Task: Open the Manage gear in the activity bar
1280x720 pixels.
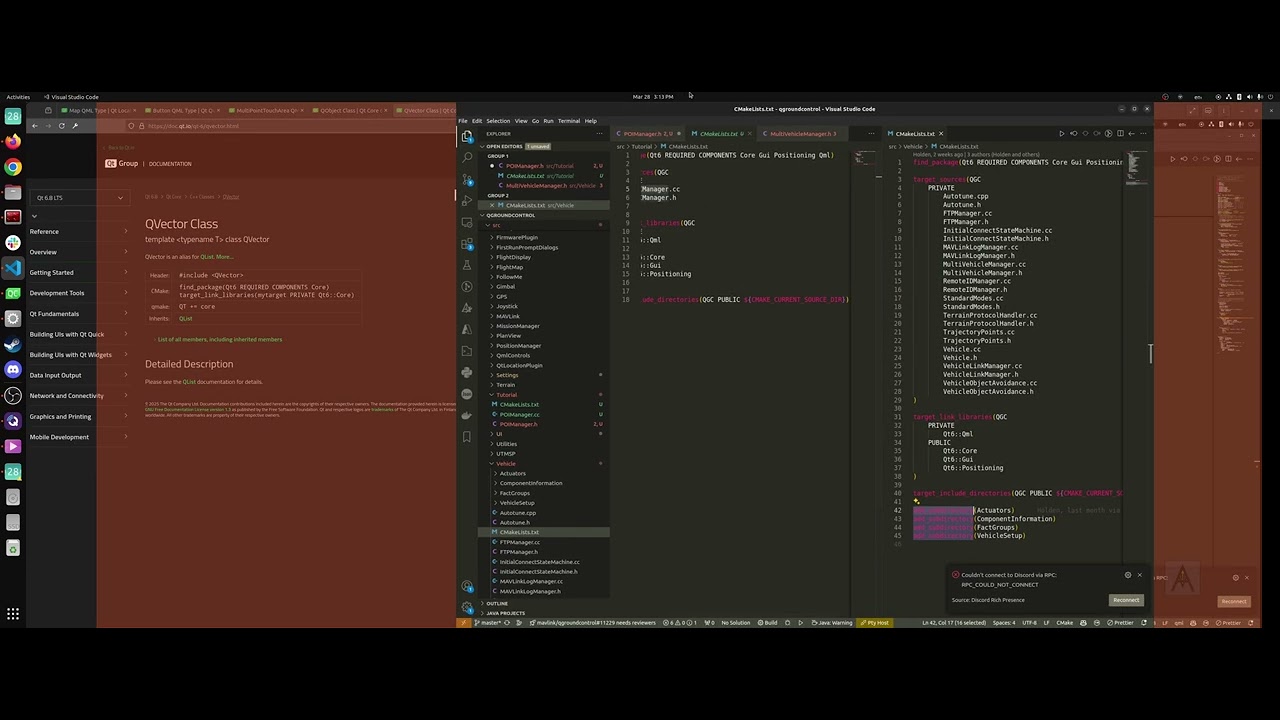Action: point(467,606)
